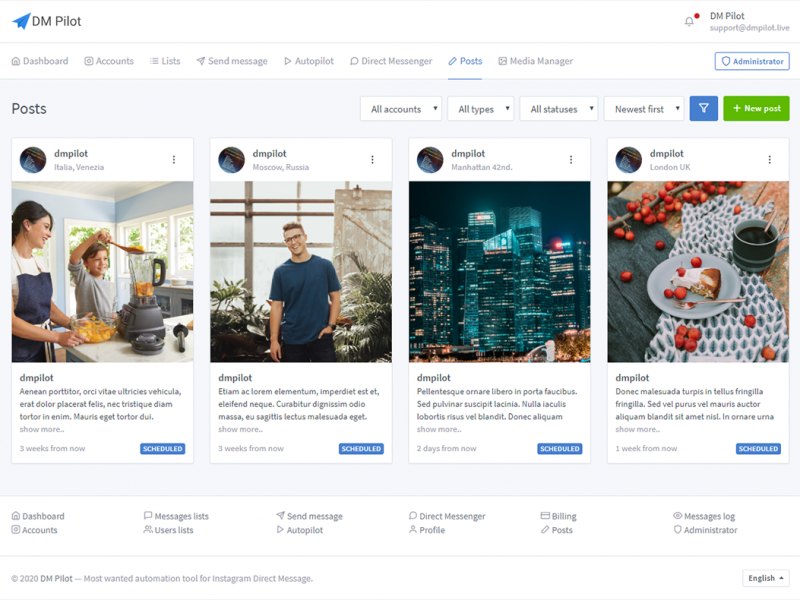Open the notifications bell

pos(689,21)
